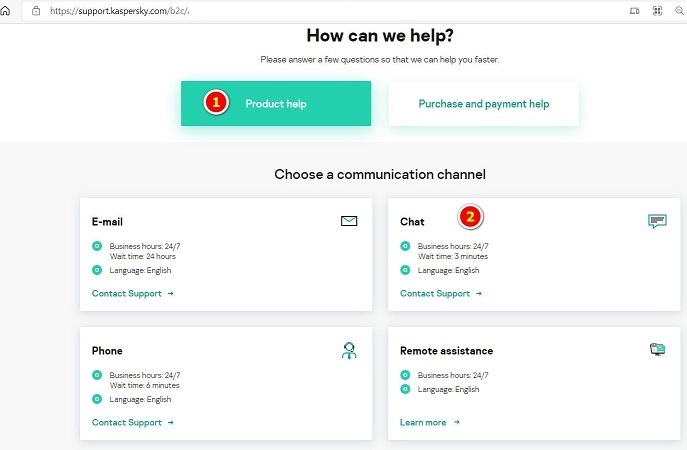
Task: Click the Remote assistance monitor icon
Action: [x=657, y=350]
